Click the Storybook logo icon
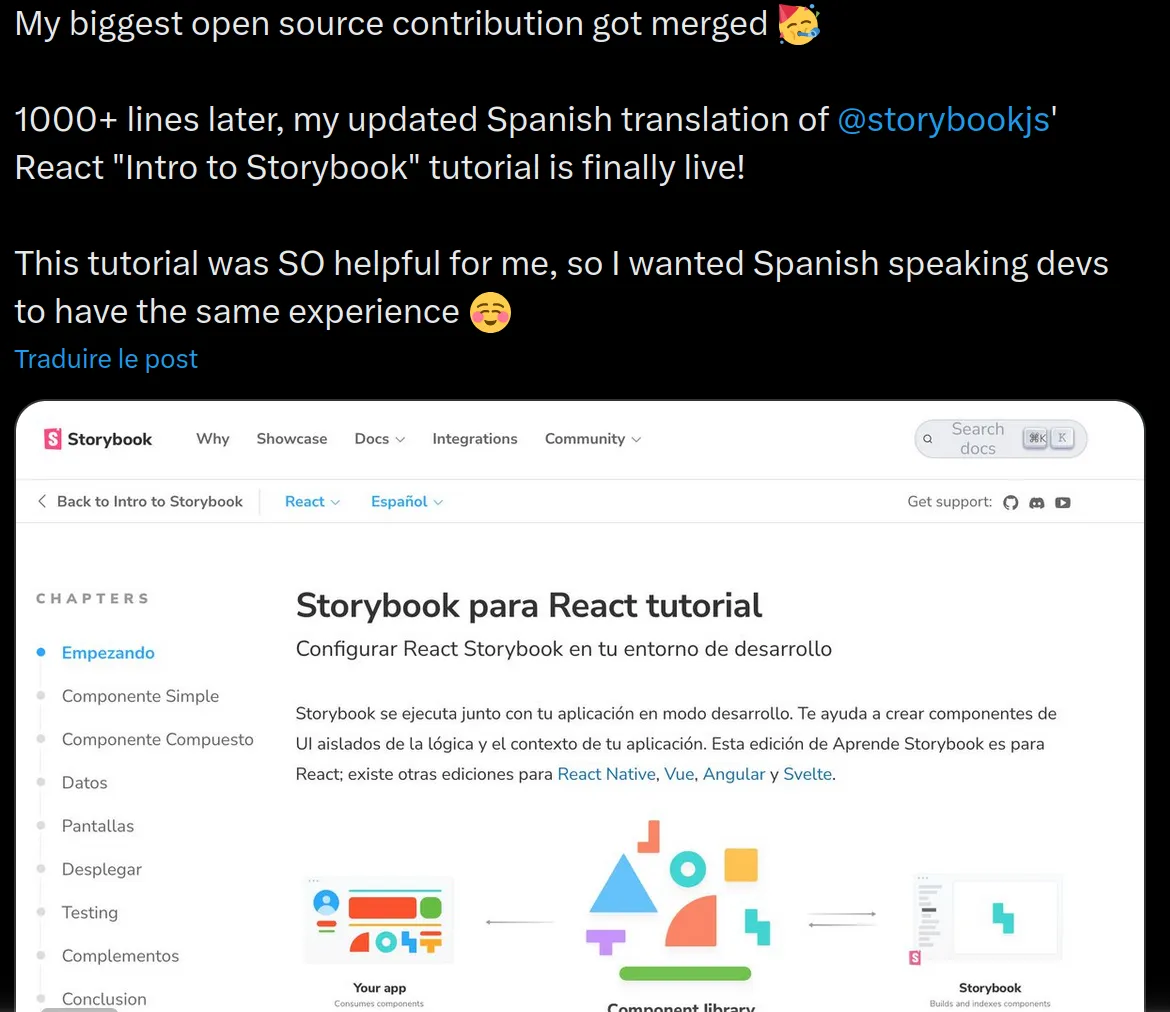The image size is (1170, 1012). [52, 439]
